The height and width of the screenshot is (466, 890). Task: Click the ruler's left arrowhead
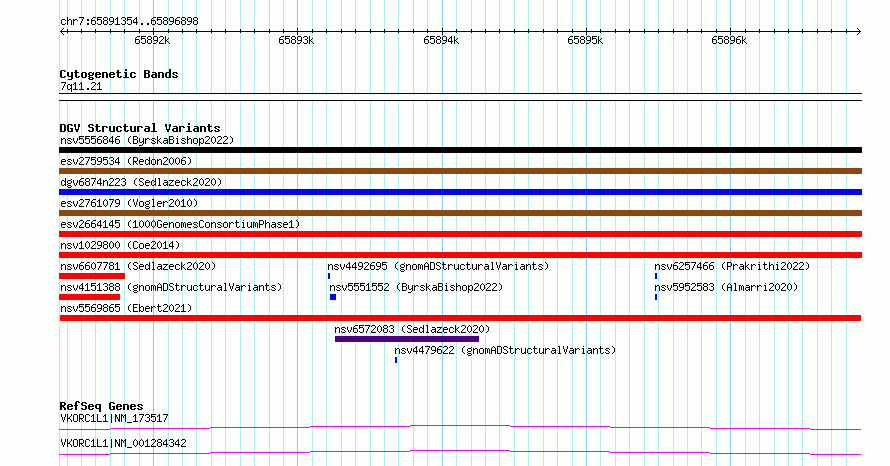(x=62, y=32)
